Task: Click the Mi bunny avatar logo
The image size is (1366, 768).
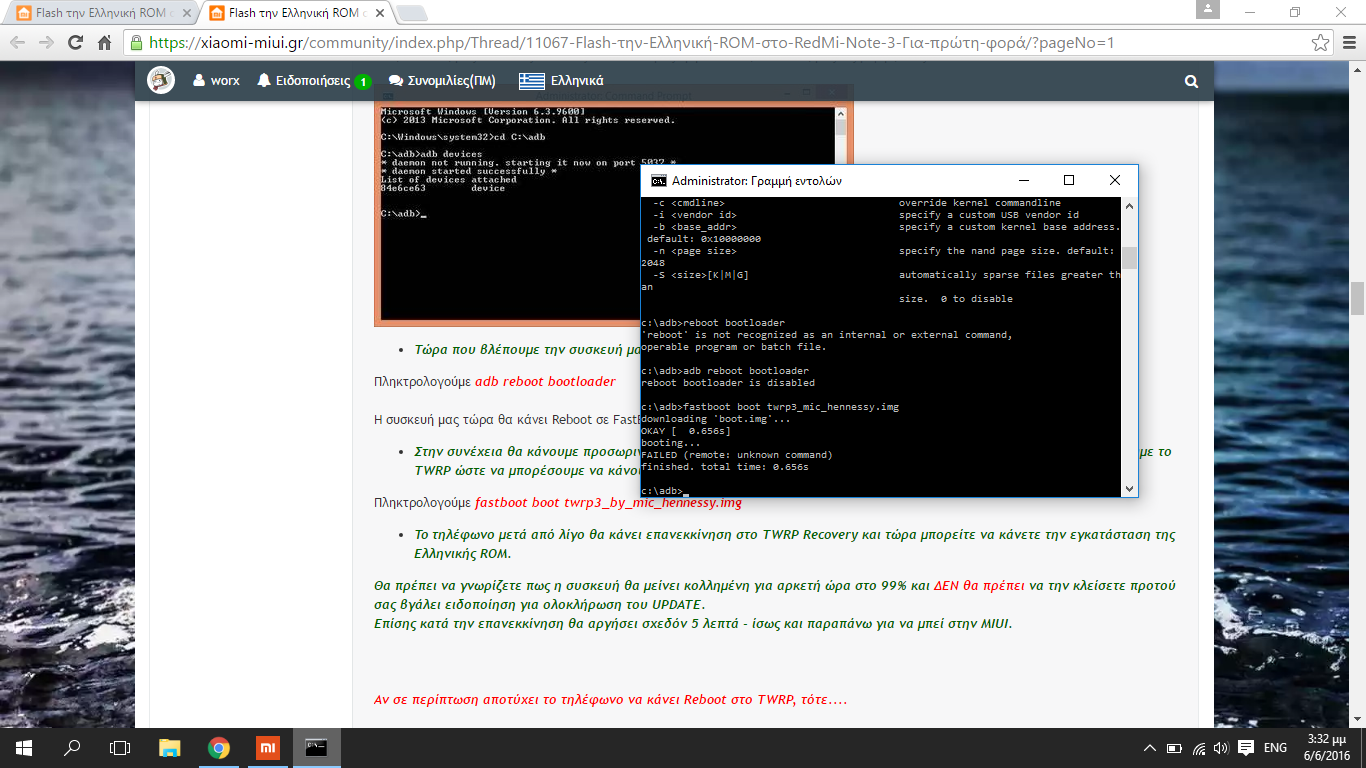Action: (x=161, y=81)
